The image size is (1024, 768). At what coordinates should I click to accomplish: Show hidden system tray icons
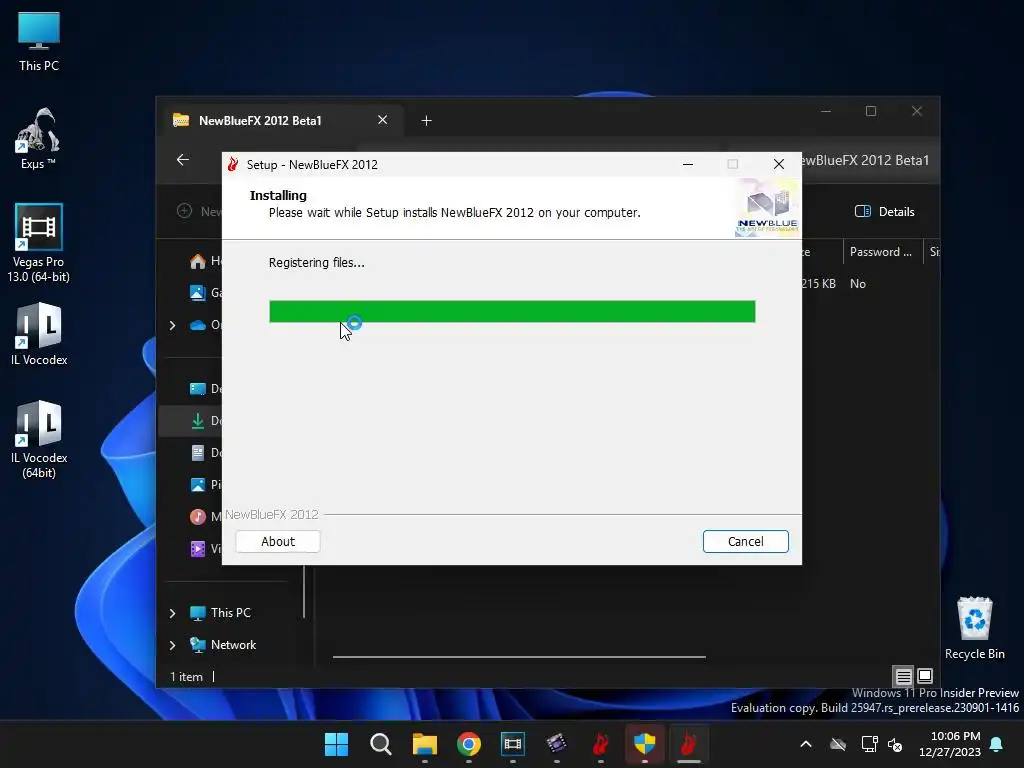click(x=806, y=744)
